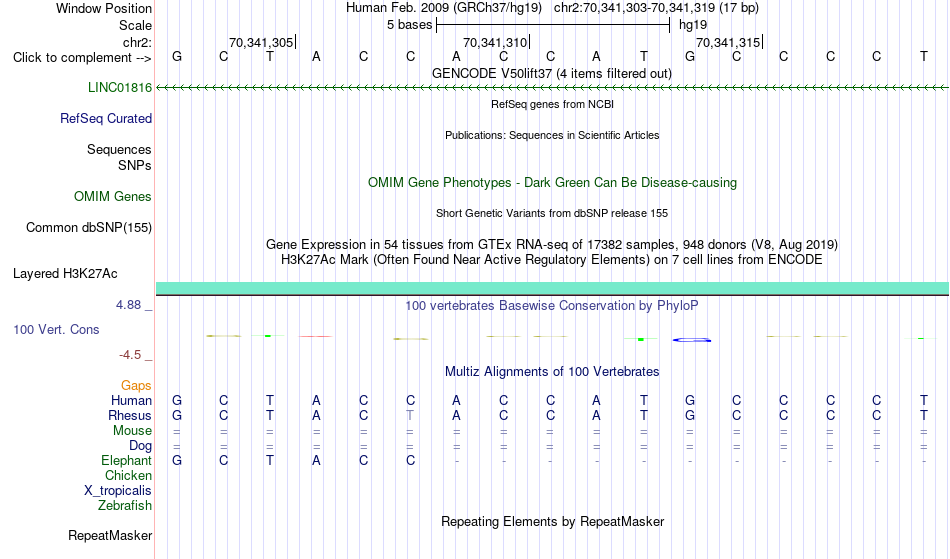Click the 70,341,305 ruler position
The image size is (950, 559).
[262, 42]
